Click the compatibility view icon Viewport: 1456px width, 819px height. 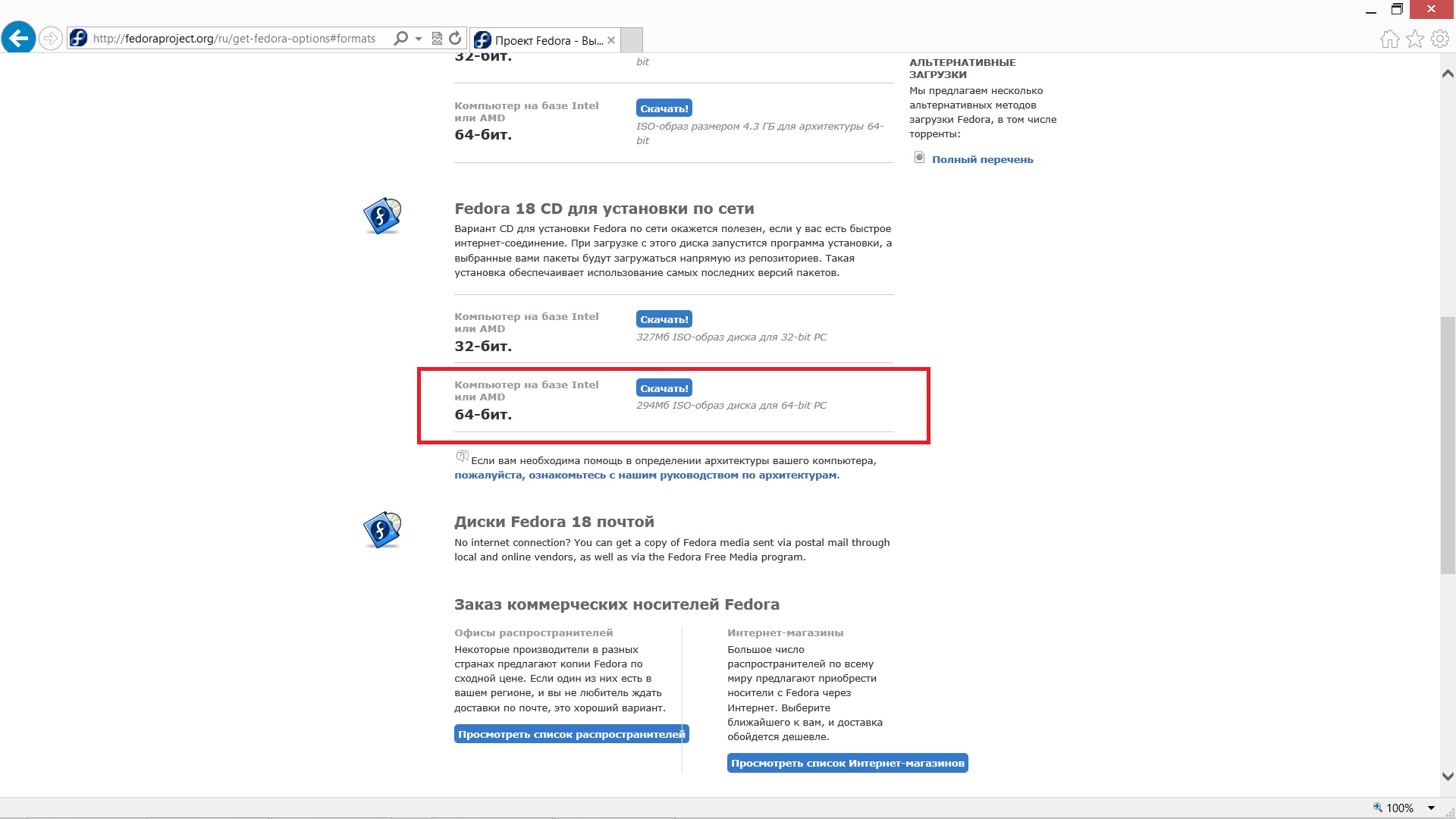click(437, 38)
